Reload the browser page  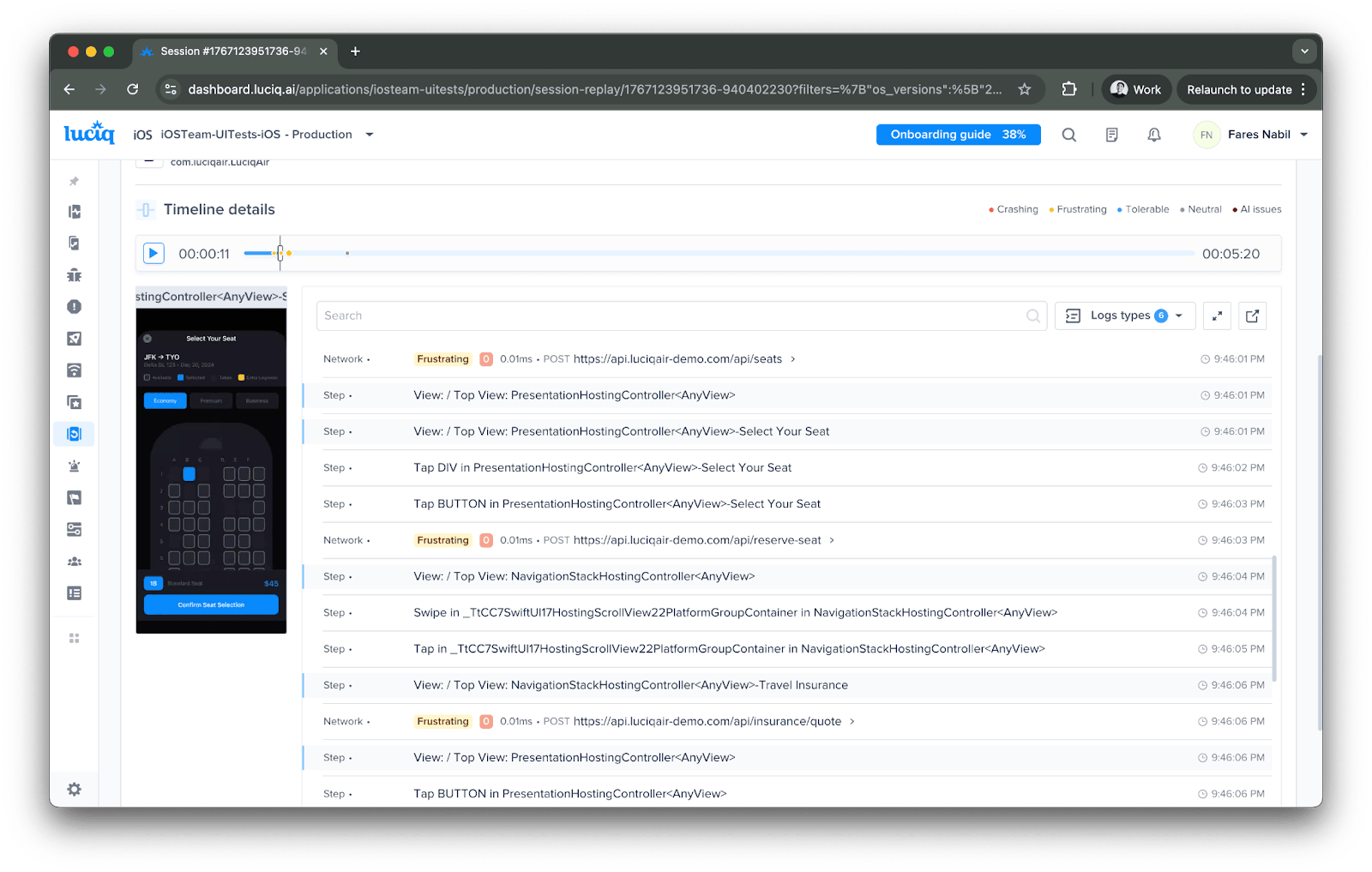click(x=133, y=89)
